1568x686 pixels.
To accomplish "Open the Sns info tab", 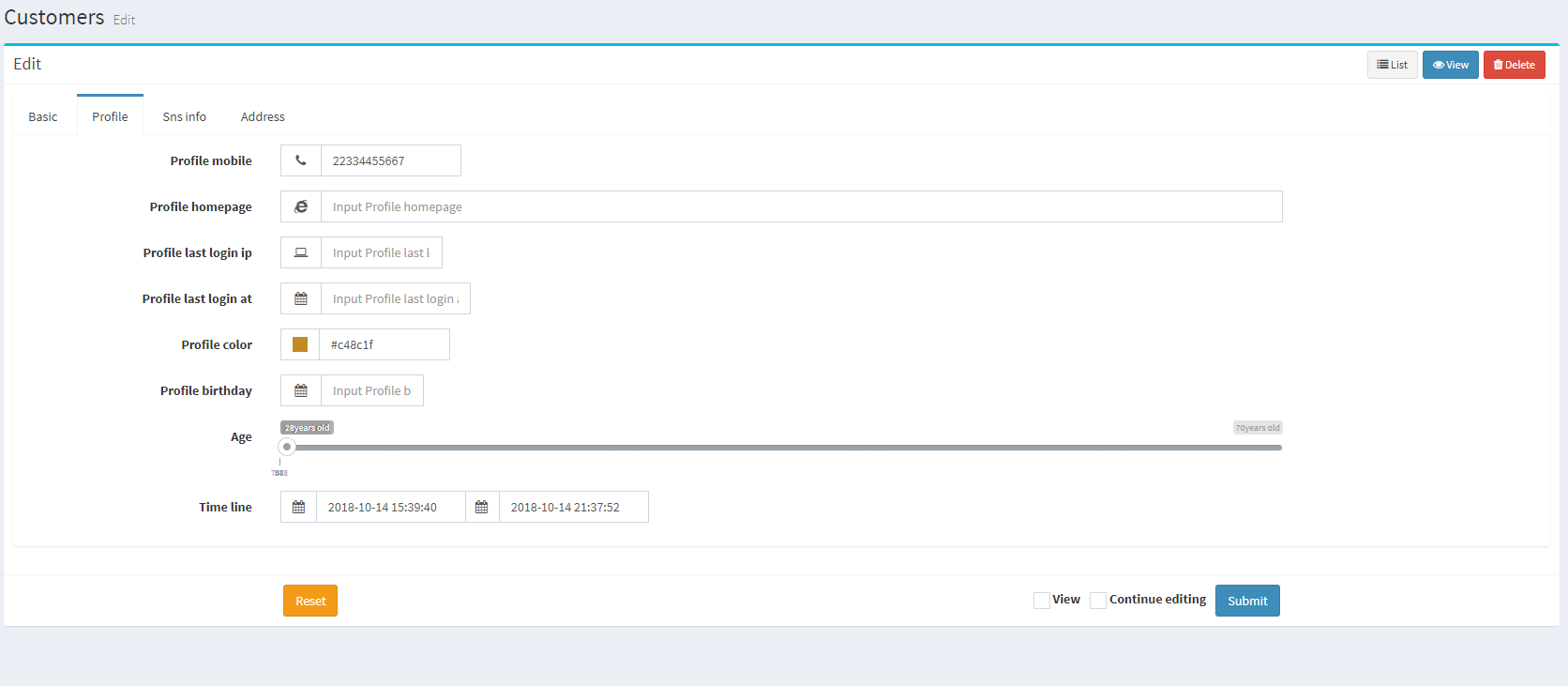I will [x=184, y=116].
